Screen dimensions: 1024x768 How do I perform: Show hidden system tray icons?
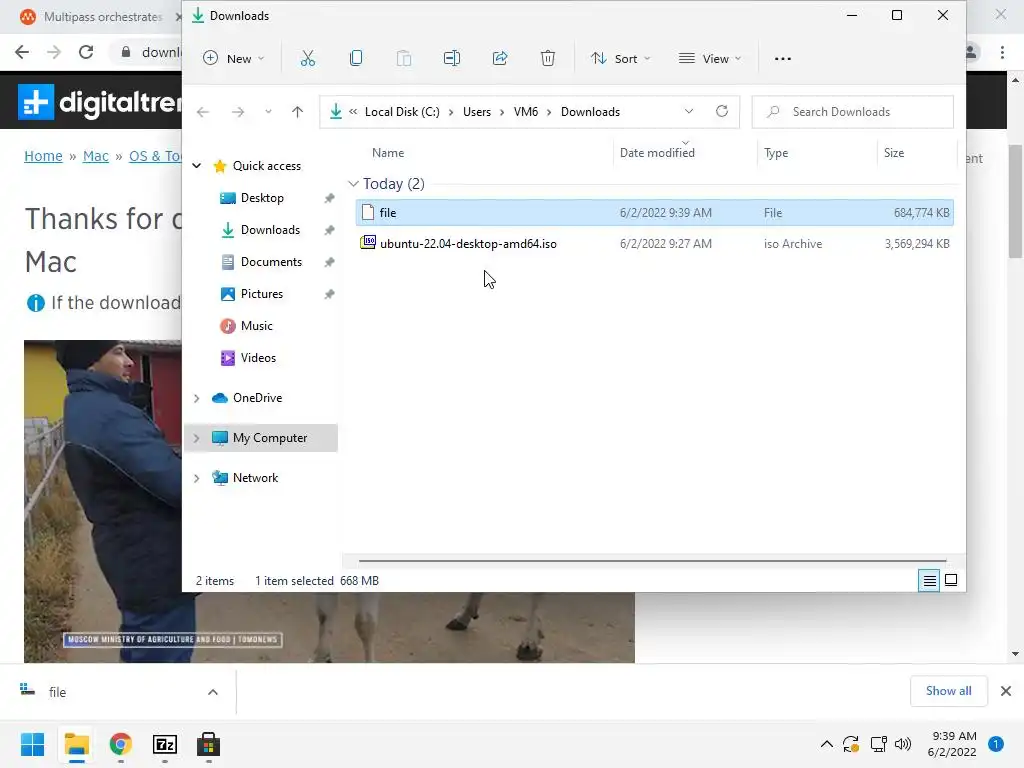(826, 744)
